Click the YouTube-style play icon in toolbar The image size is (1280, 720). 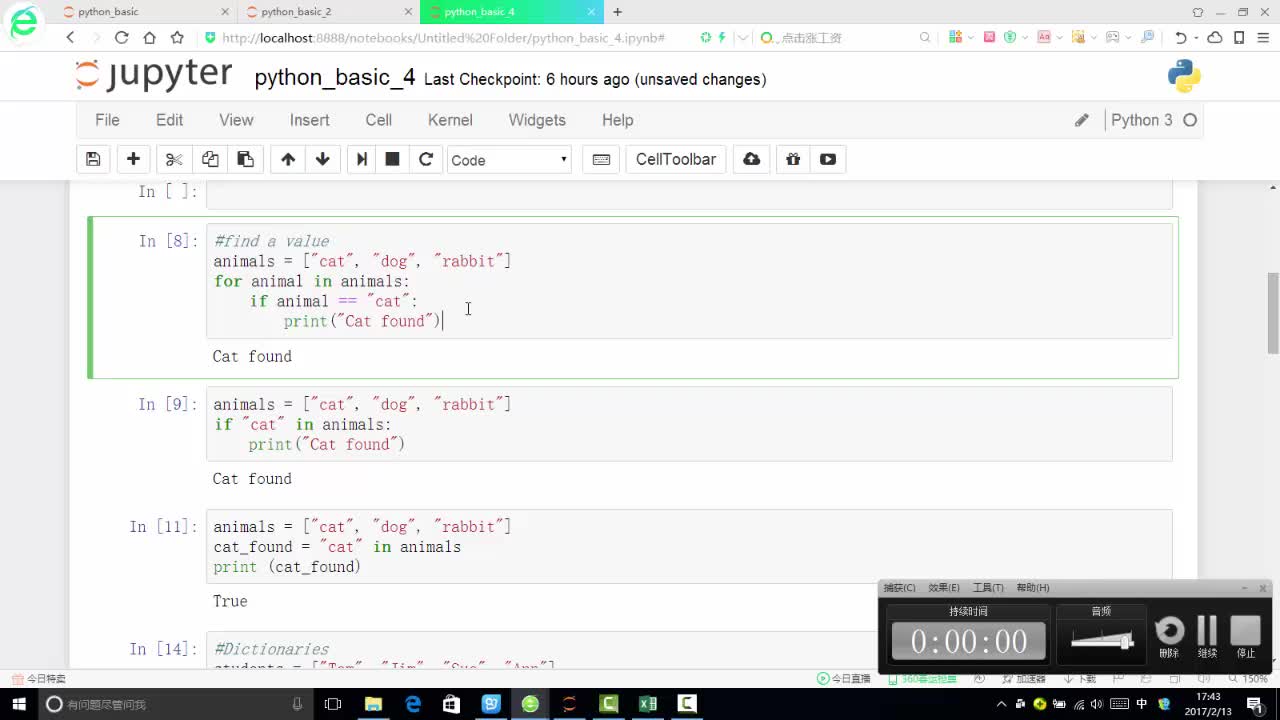(828, 159)
